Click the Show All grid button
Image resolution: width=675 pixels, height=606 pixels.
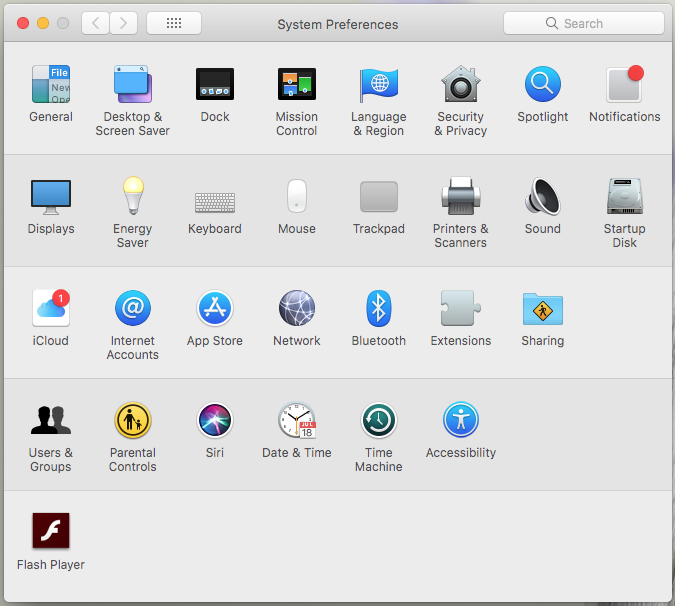174,23
